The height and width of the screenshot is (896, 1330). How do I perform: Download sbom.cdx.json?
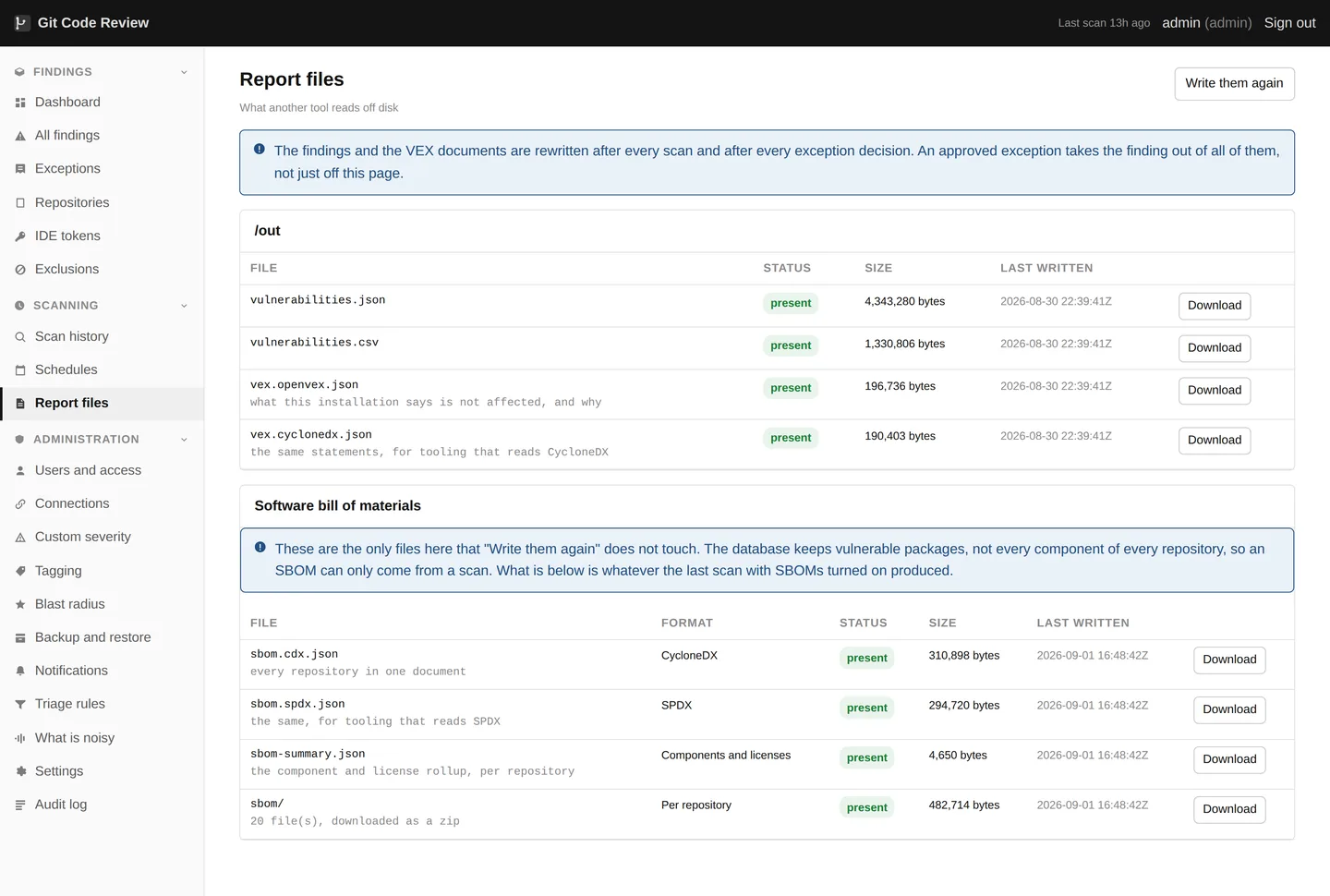[1229, 660]
